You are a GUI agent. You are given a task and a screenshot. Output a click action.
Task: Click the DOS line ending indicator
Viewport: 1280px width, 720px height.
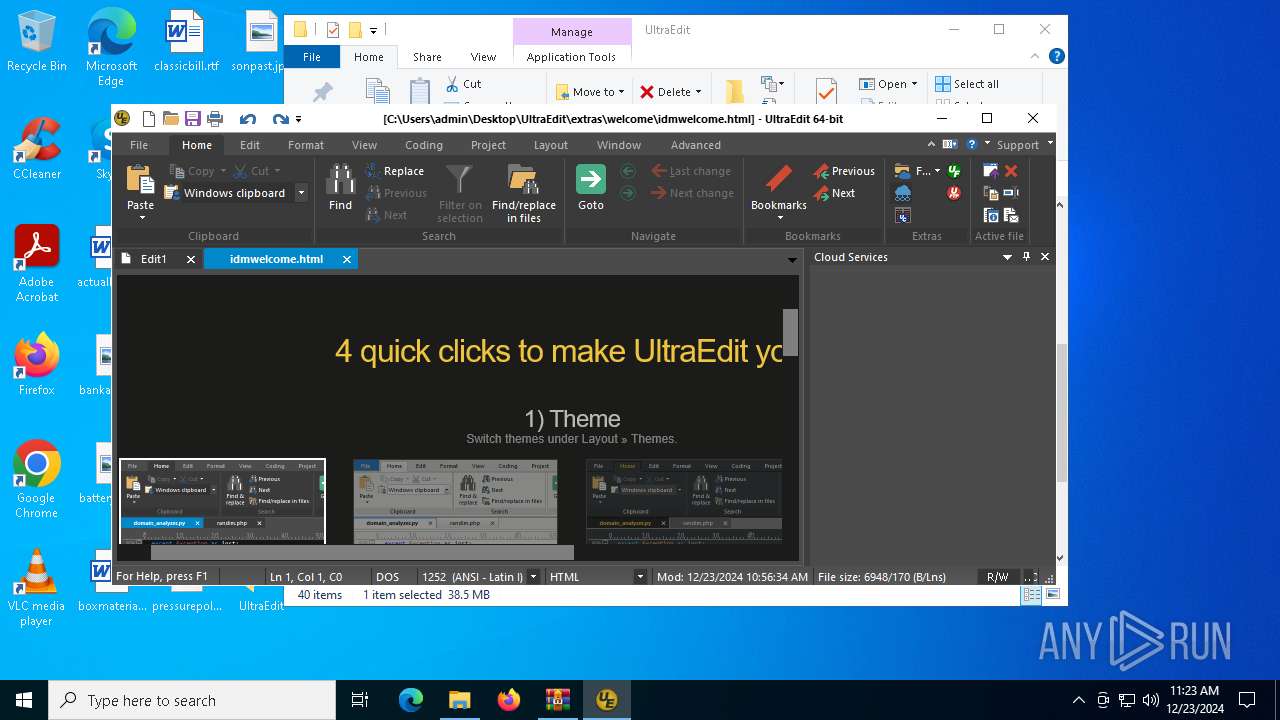coord(387,577)
